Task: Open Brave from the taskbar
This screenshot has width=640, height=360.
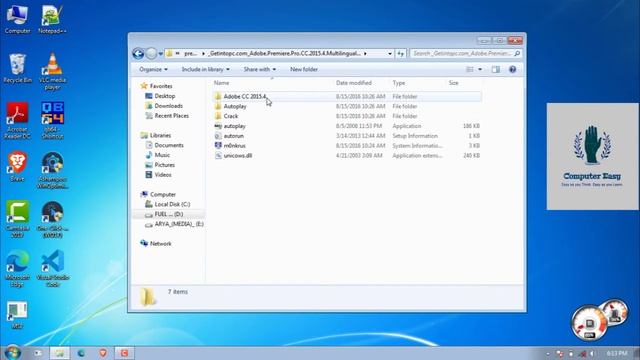Action: coord(103,353)
